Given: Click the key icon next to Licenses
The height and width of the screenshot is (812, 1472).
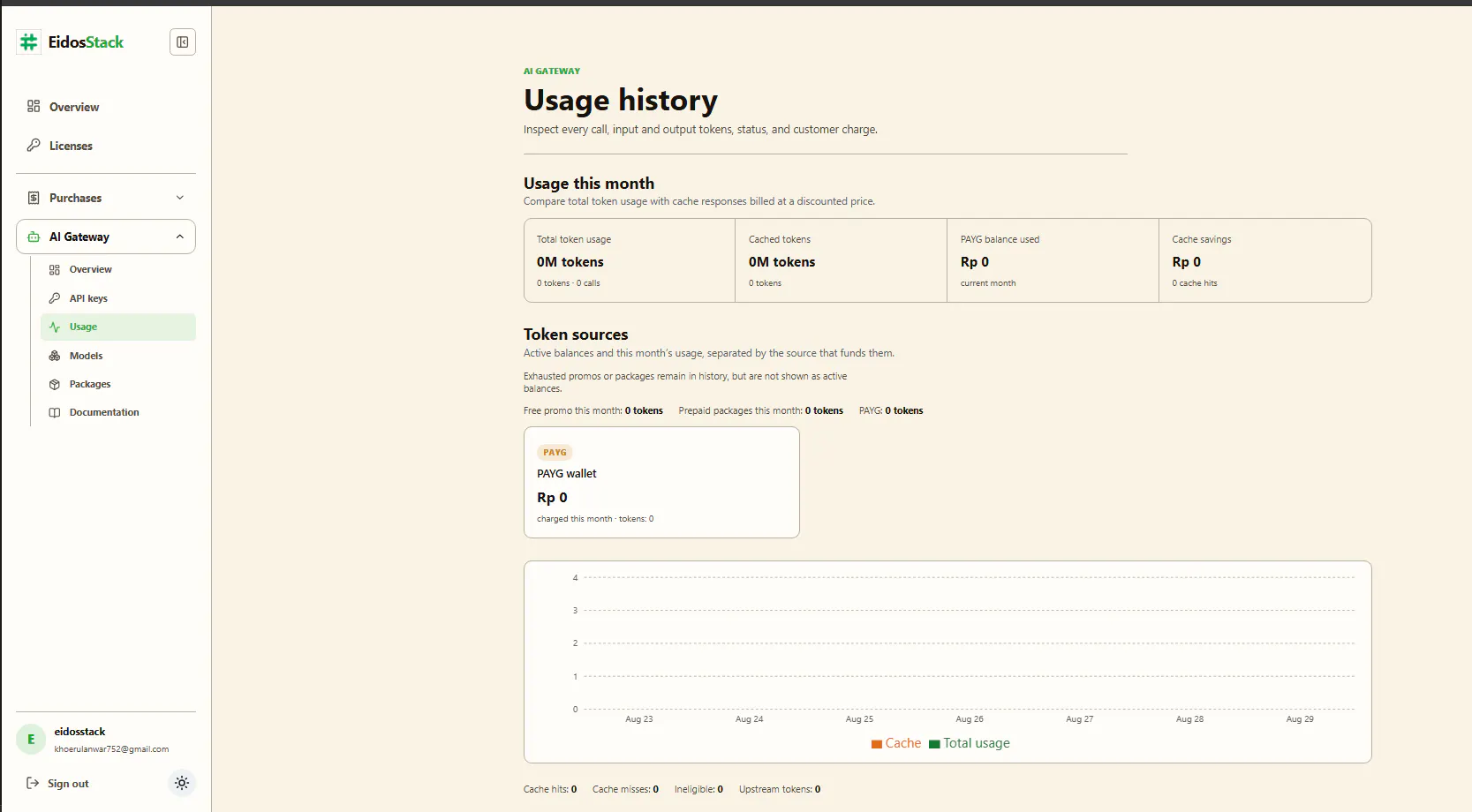Looking at the screenshot, I should click(x=34, y=146).
